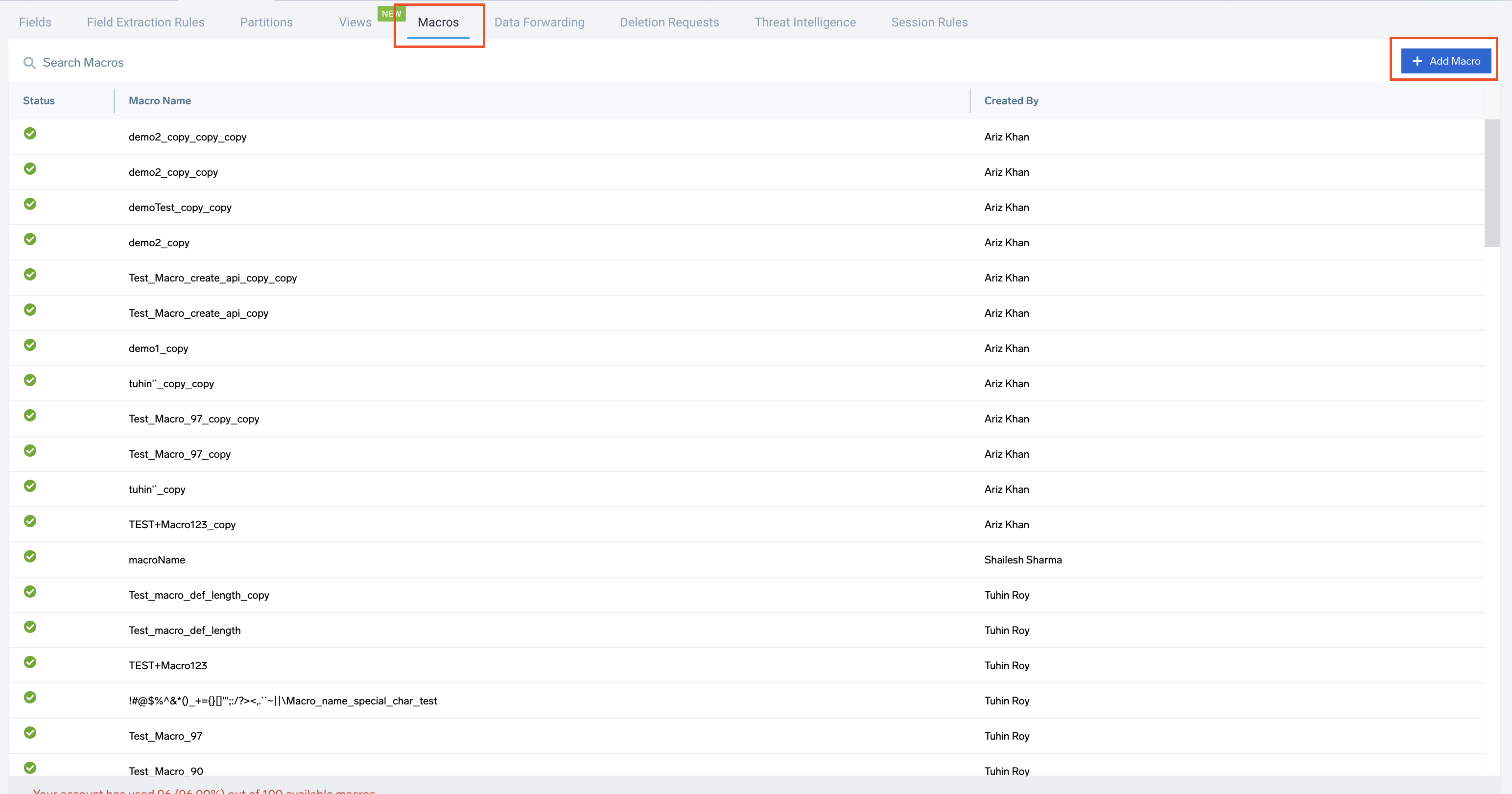Click the status icon for TEST+Macro123
The width and height of the screenshot is (1512, 794).
click(30, 662)
